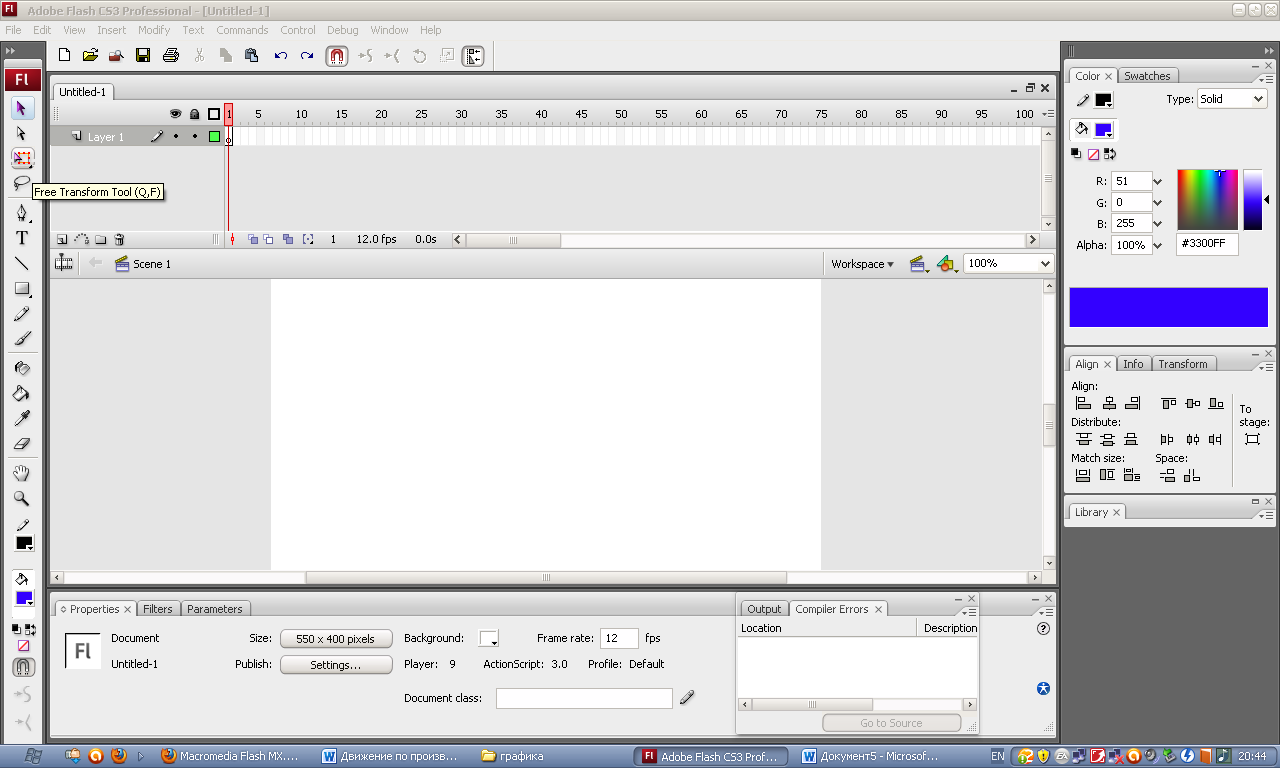
Task: Select the Rectangle tool
Action: coord(22,289)
